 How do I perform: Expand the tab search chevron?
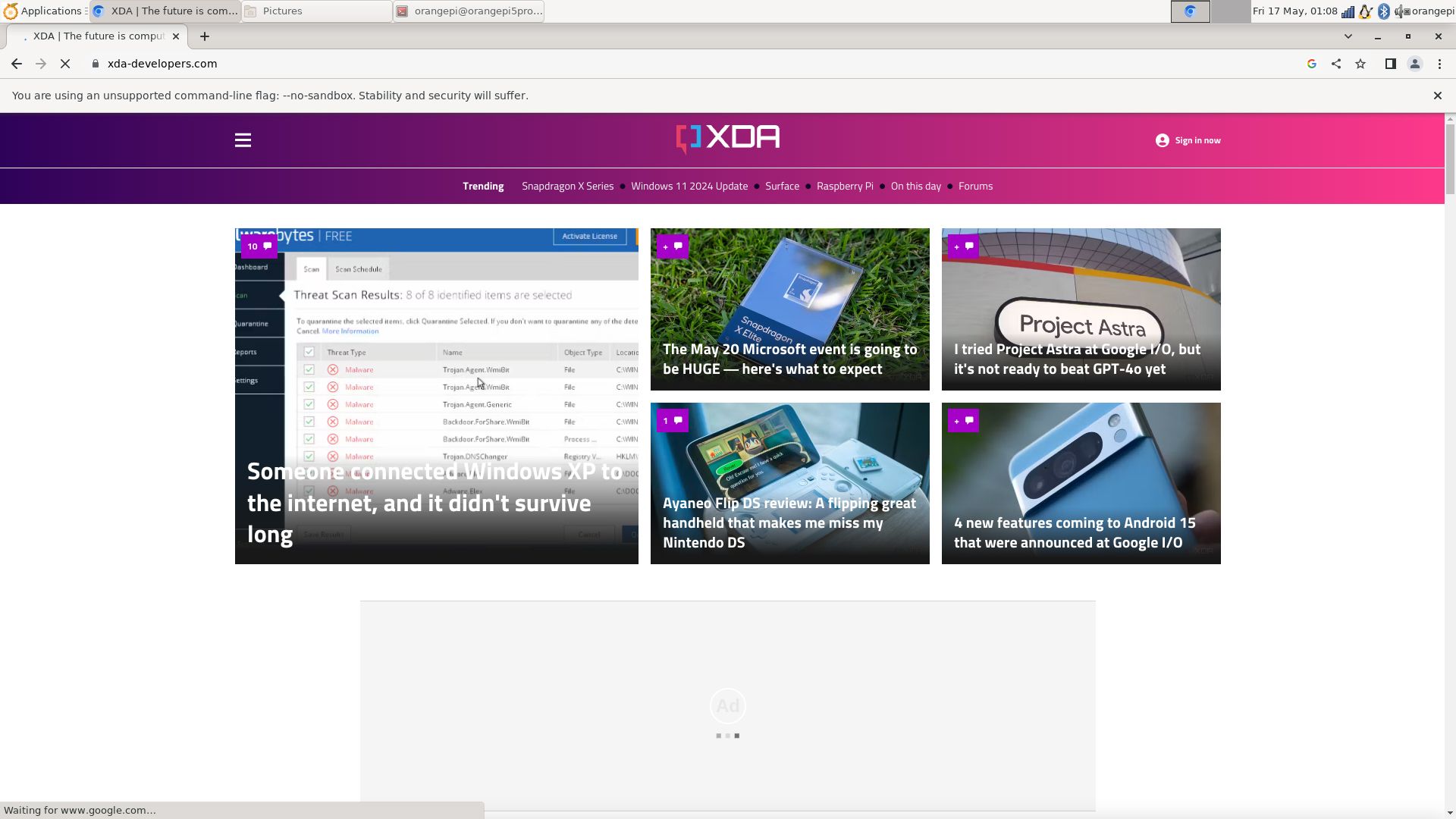click(1348, 36)
